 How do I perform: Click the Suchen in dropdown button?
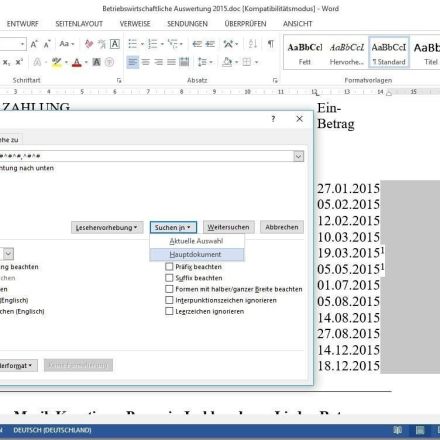point(173,227)
